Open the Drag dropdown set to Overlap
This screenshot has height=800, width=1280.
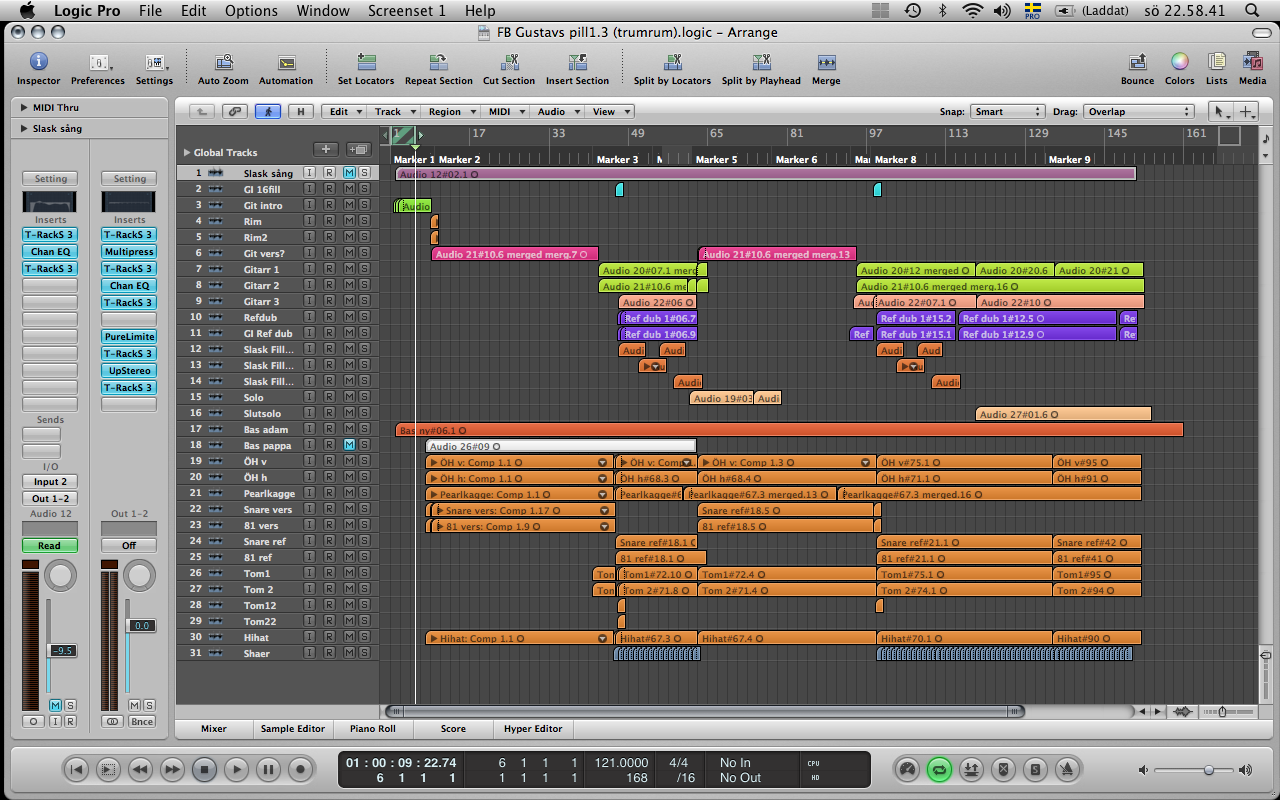pyautogui.click(x=1139, y=112)
